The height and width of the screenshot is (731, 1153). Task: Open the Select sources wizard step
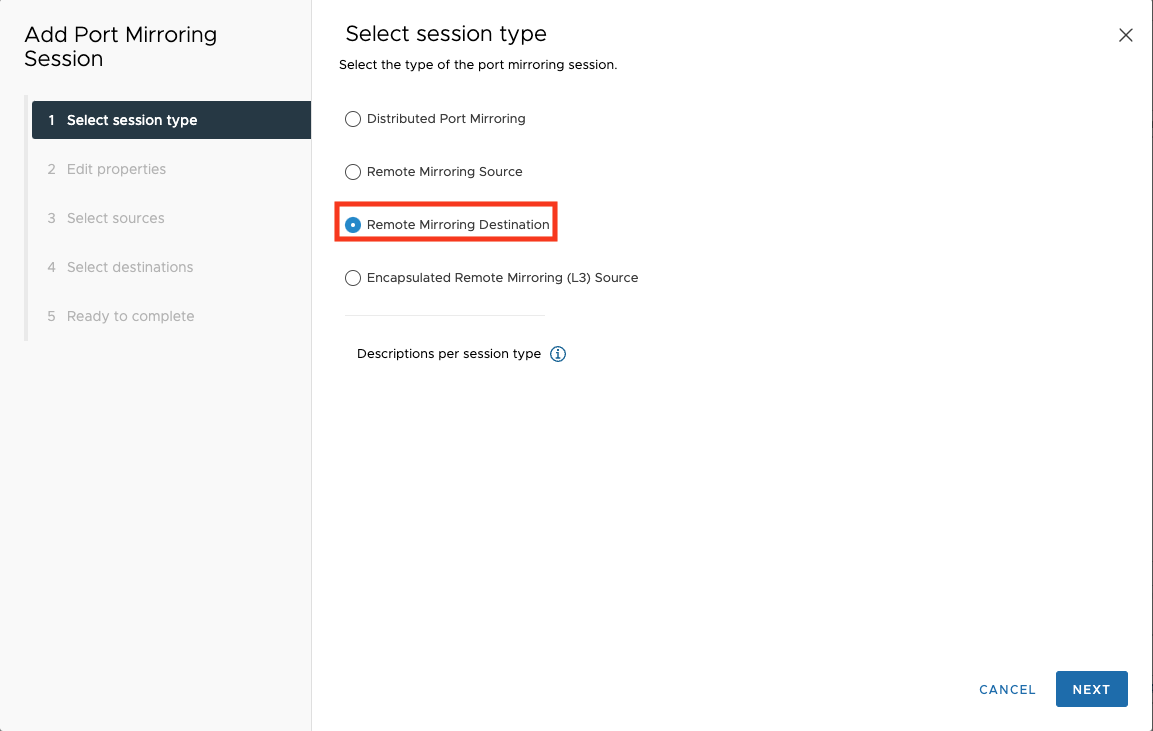click(x=114, y=218)
